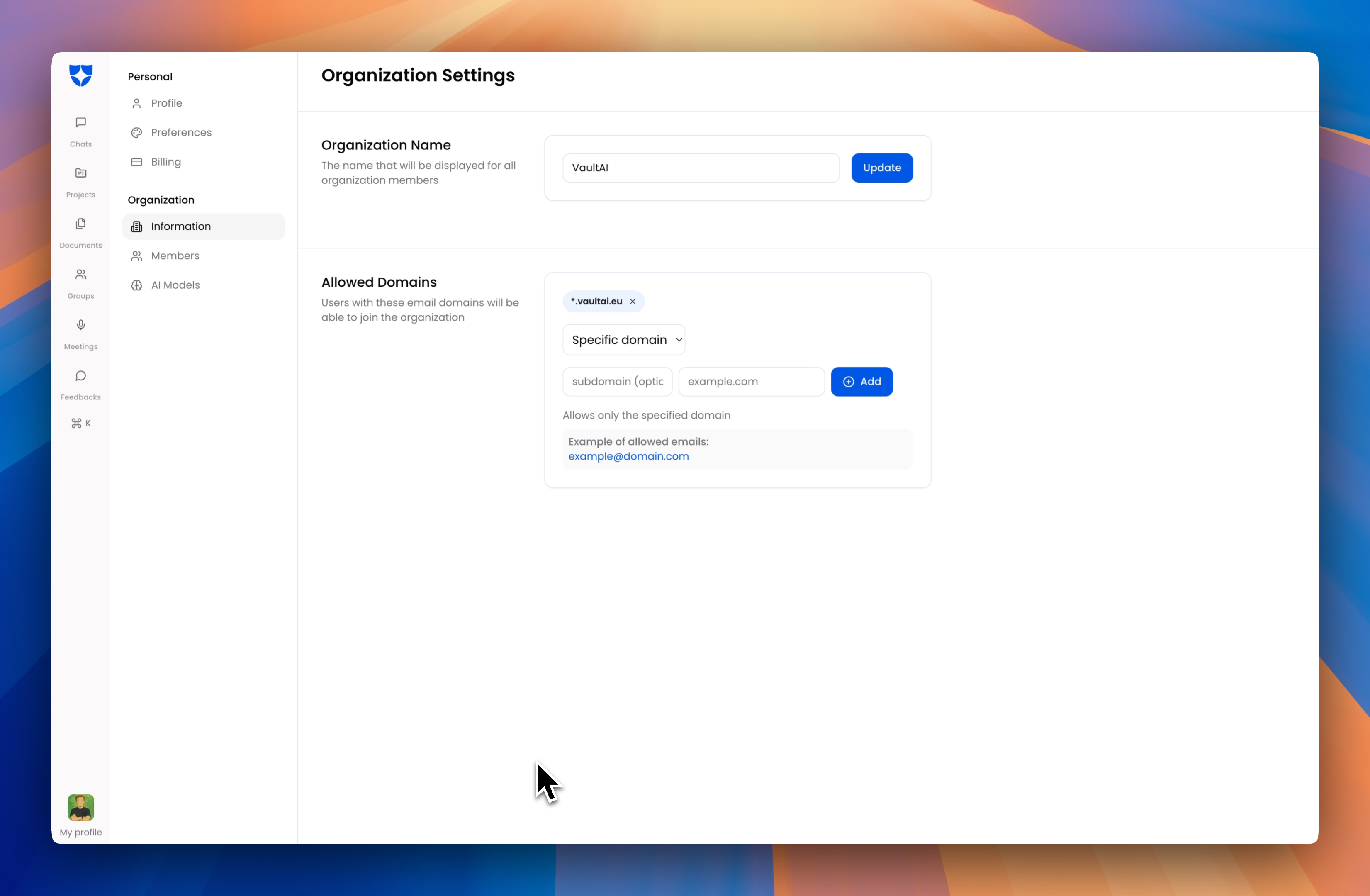Expand the Specific domain dropdown
Image resolution: width=1370 pixels, height=896 pixels.
(624, 340)
